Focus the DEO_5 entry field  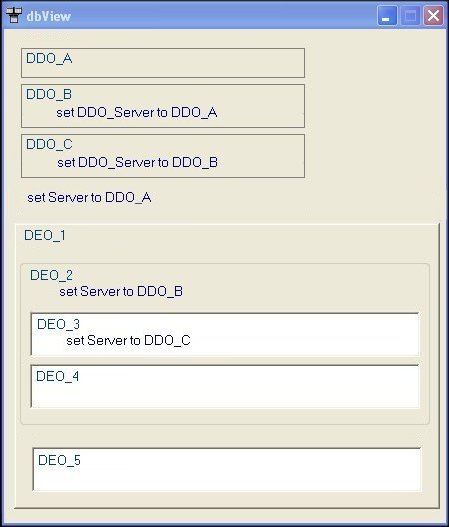tap(227, 469)
